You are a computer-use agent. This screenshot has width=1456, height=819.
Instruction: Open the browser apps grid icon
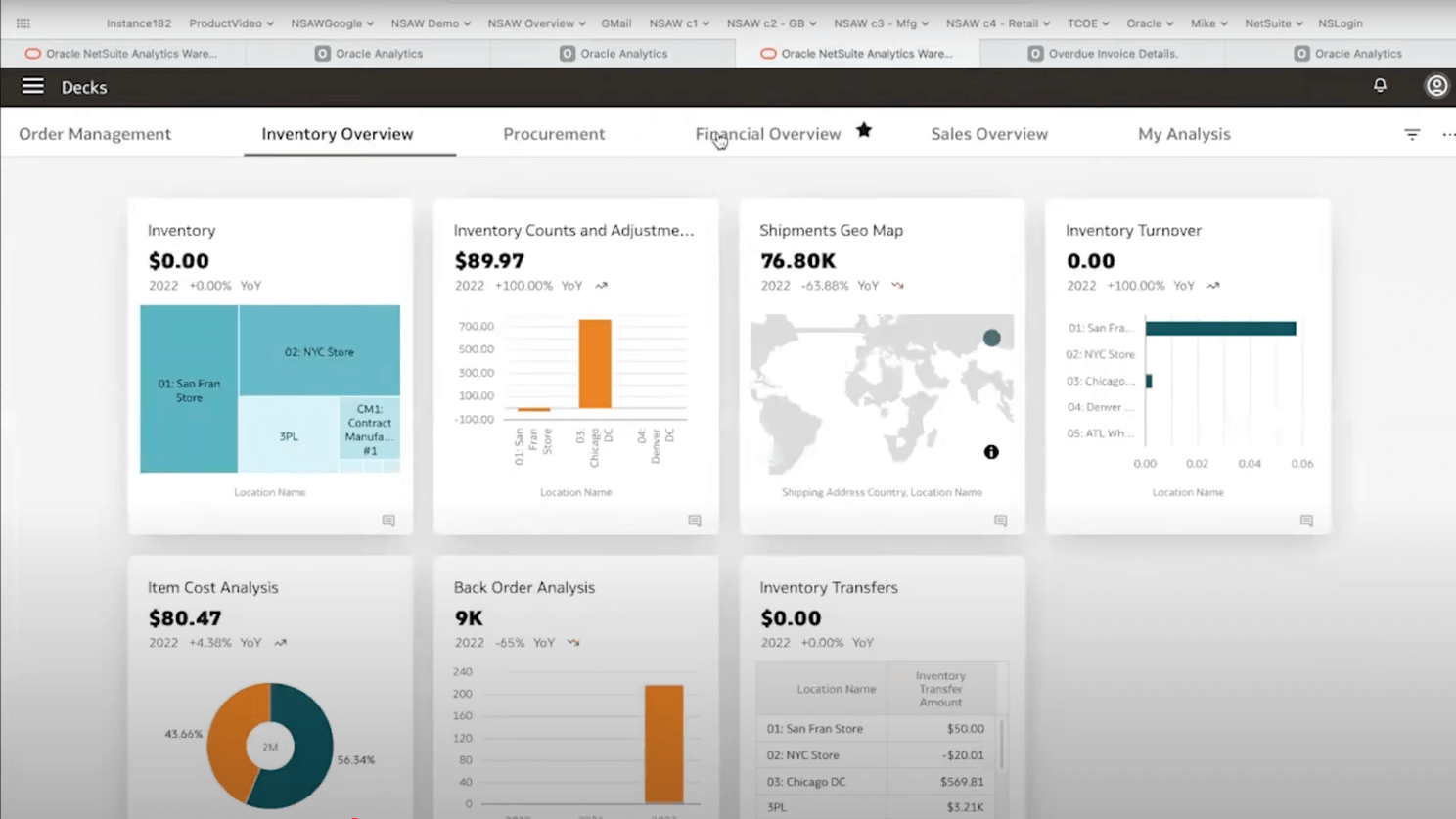tap(23, 23)
